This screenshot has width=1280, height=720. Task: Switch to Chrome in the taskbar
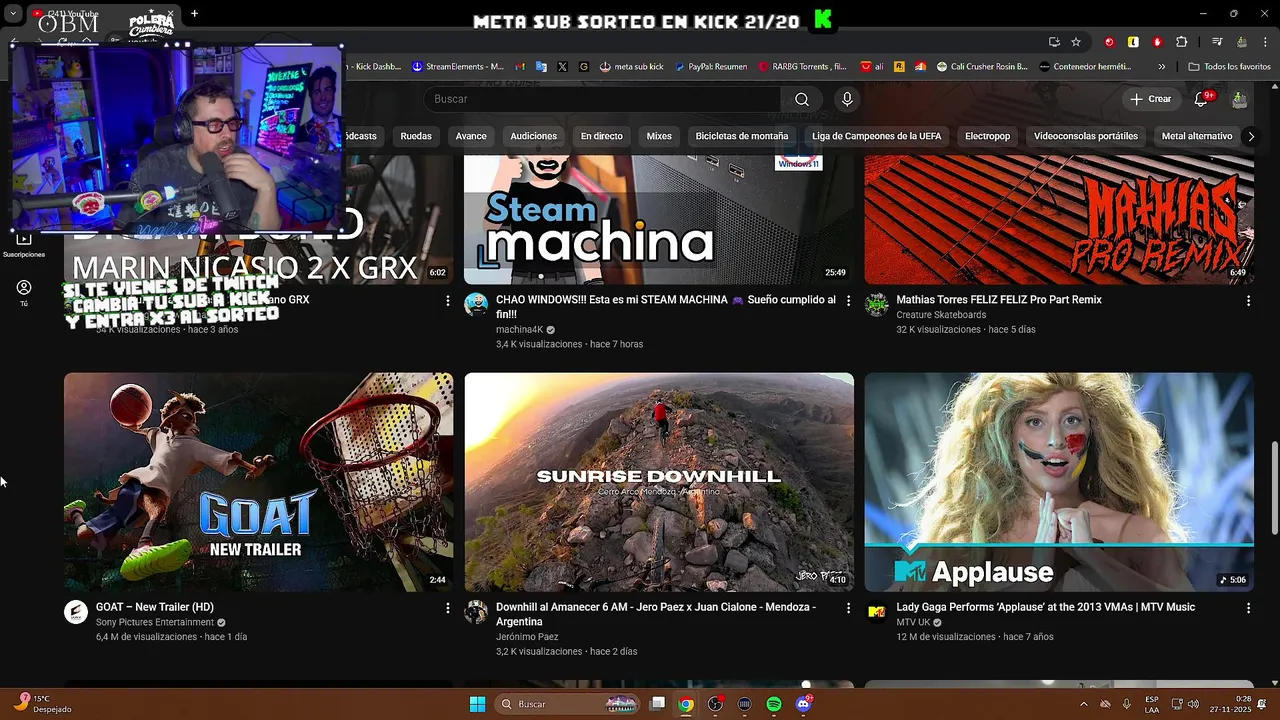coord(686,704)
